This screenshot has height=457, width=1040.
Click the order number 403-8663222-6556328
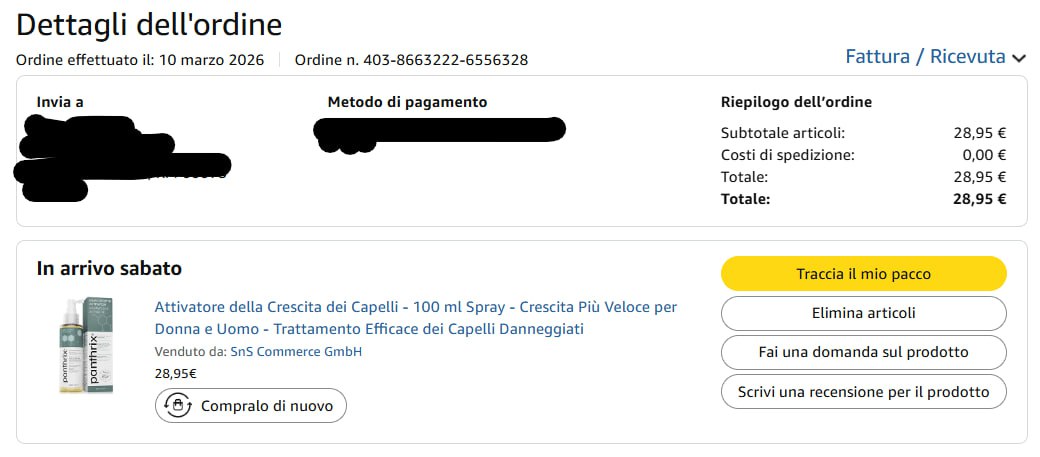444,60
